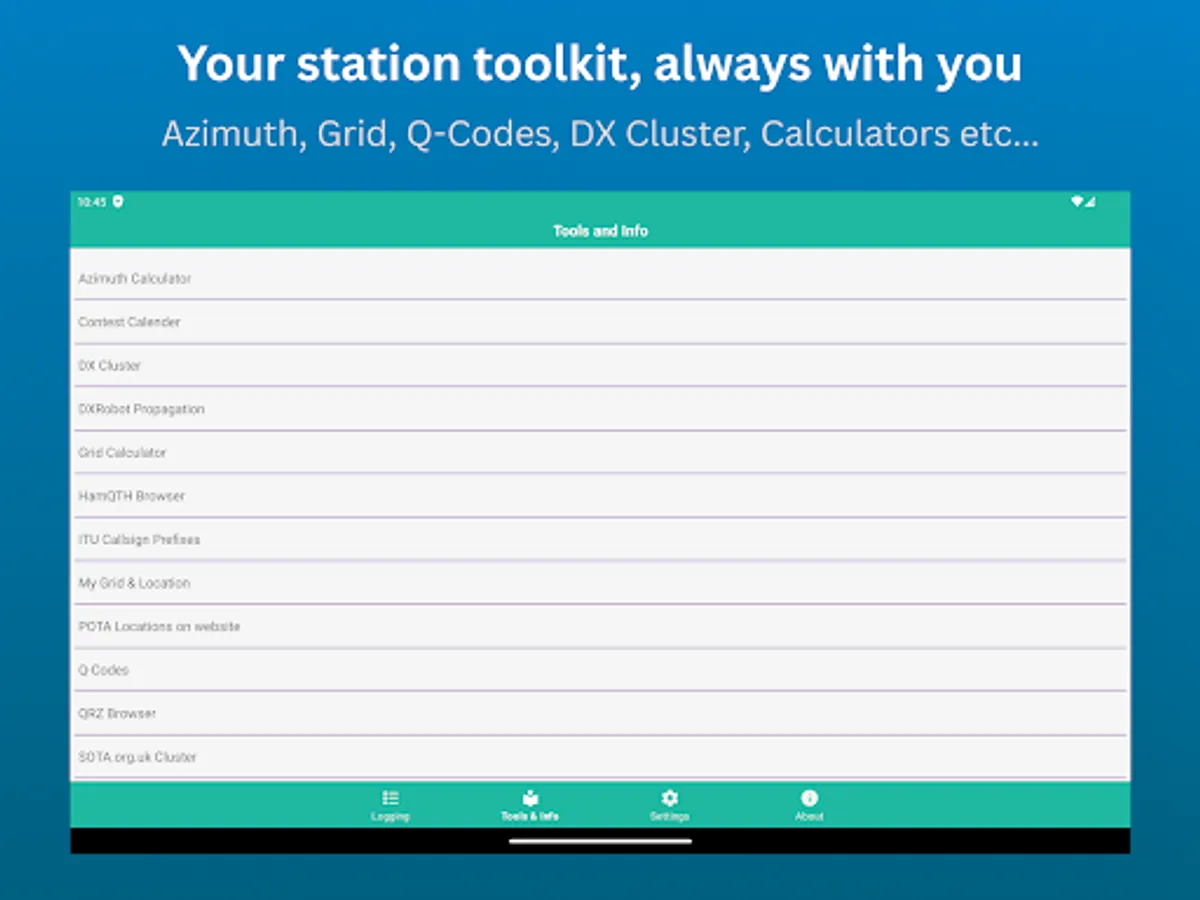Tap the Android home gesture bar
The height and width of the screenshot is (900, 1200).
tap(600, 841)
